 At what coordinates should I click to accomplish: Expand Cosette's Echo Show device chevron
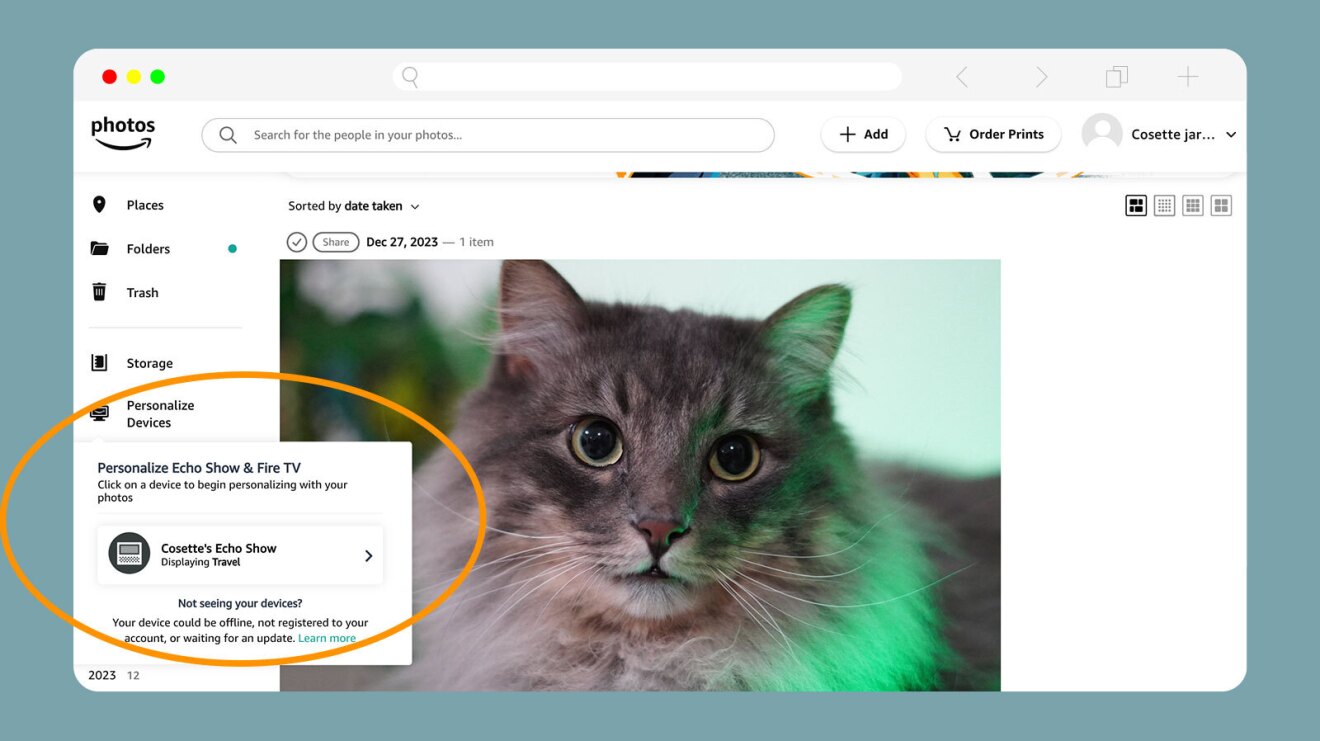368,556
